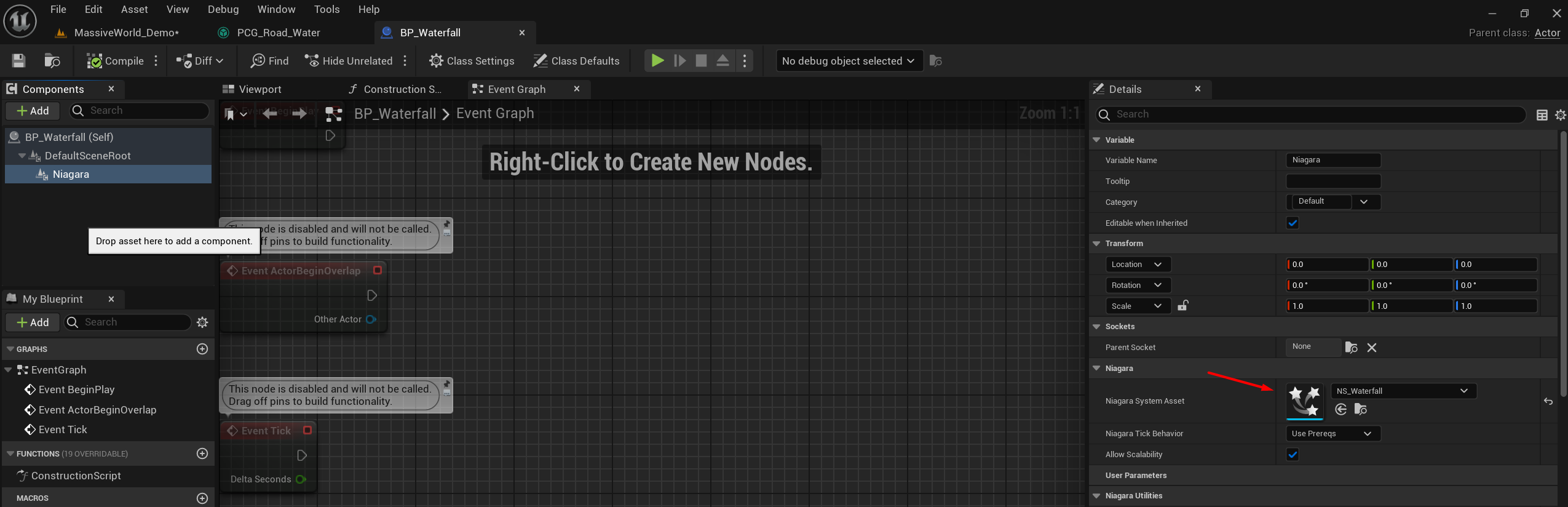Save the blueprint with the floppy icon
Viewport: 1568px width, 507px height.
click(18, 60)
